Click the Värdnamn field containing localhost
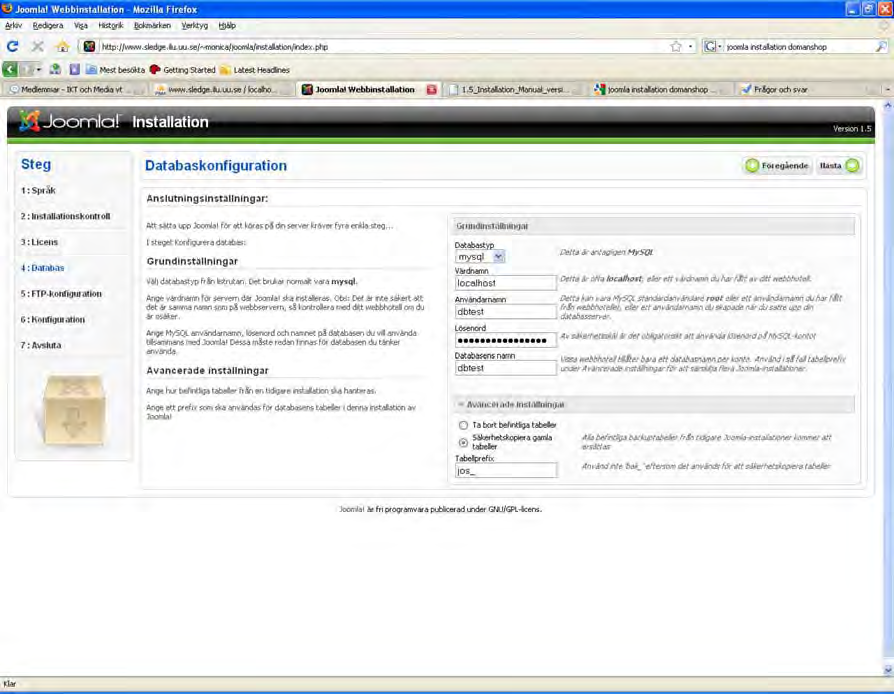The width and height of the screenshot is (894, 694). 505,283
